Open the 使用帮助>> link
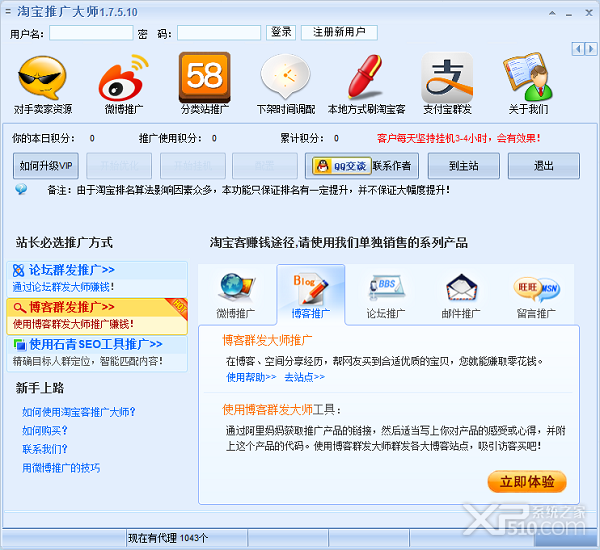 (251, 377)
